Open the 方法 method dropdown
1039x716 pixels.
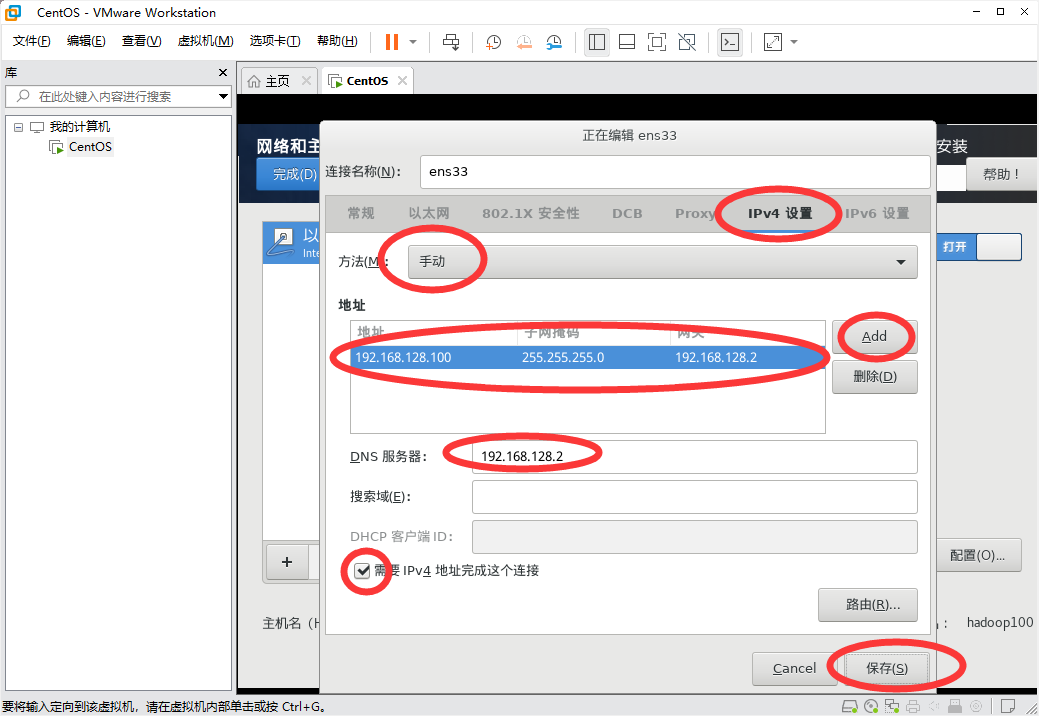point(663,262)
